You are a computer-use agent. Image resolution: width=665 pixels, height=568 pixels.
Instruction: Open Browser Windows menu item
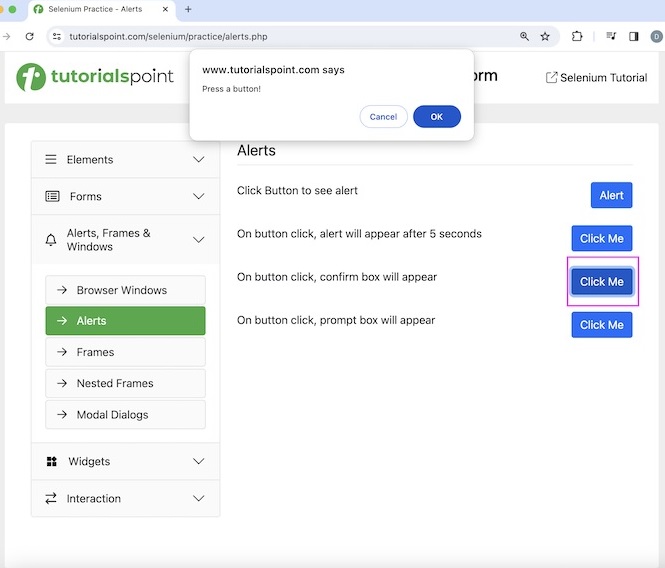[x=126, y=290]
